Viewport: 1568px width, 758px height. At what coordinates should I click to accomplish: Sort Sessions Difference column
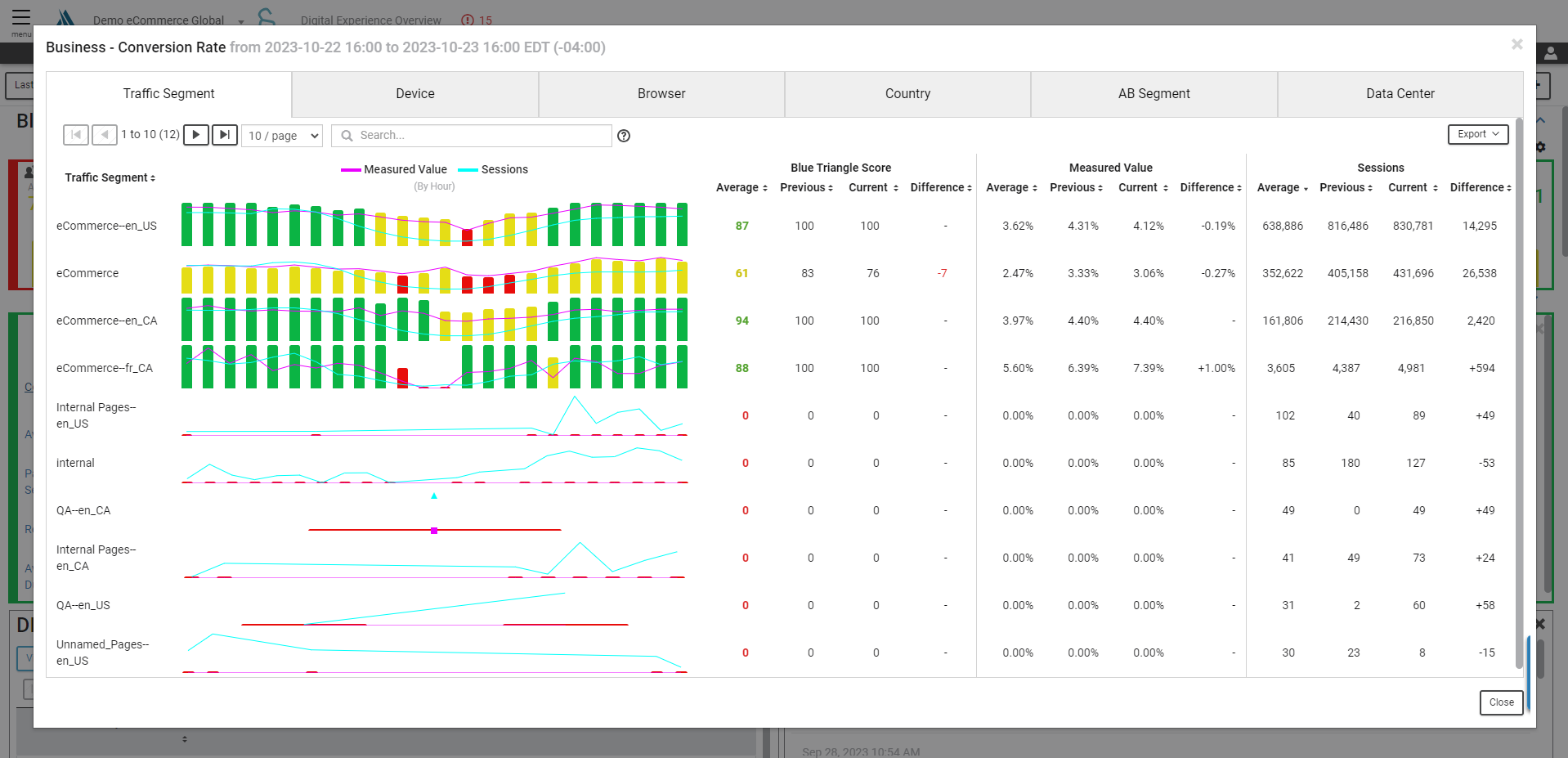coord(1481,187)
